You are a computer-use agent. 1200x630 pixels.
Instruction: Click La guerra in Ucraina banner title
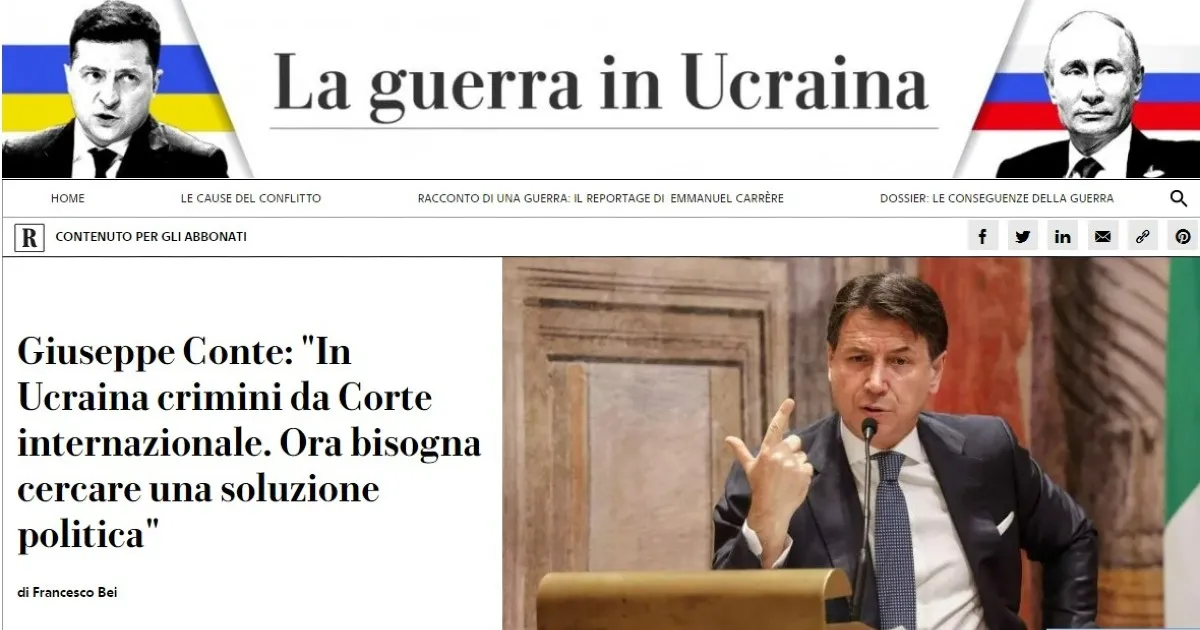point(601,81)
